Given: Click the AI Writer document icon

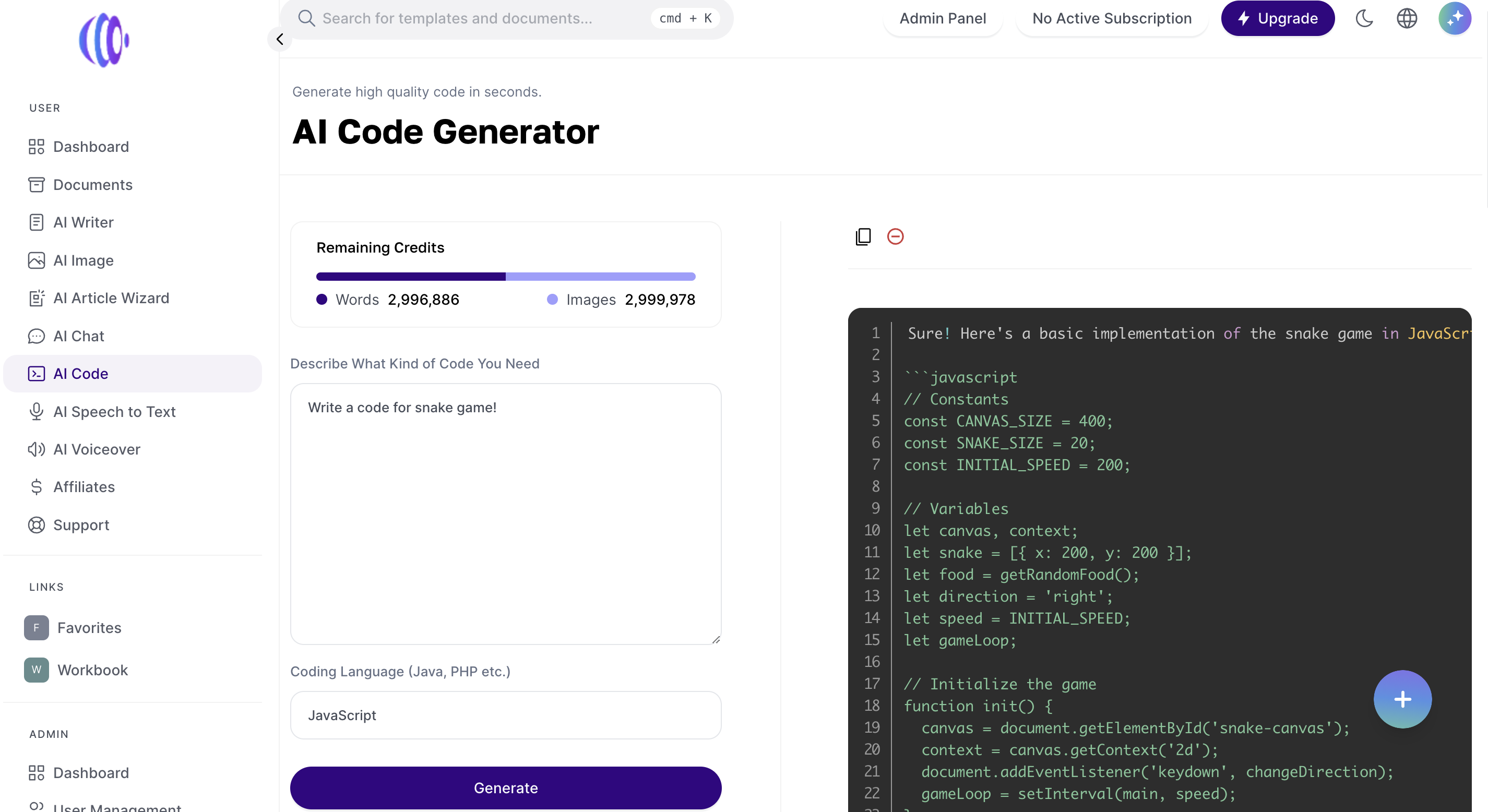Looking at the screenshot, I should tap(37, 222).
